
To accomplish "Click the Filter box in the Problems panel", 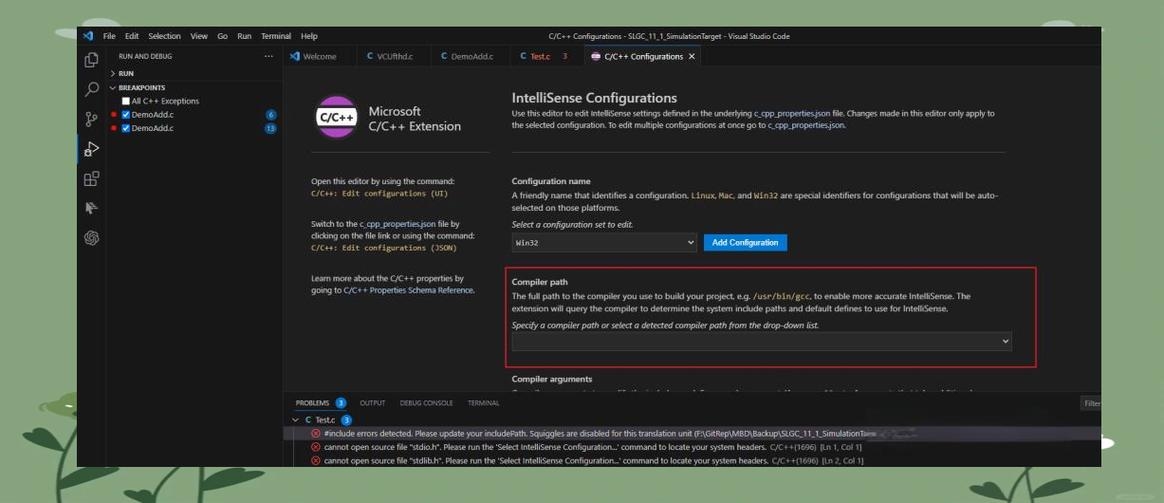I will tap(1091, 404).
